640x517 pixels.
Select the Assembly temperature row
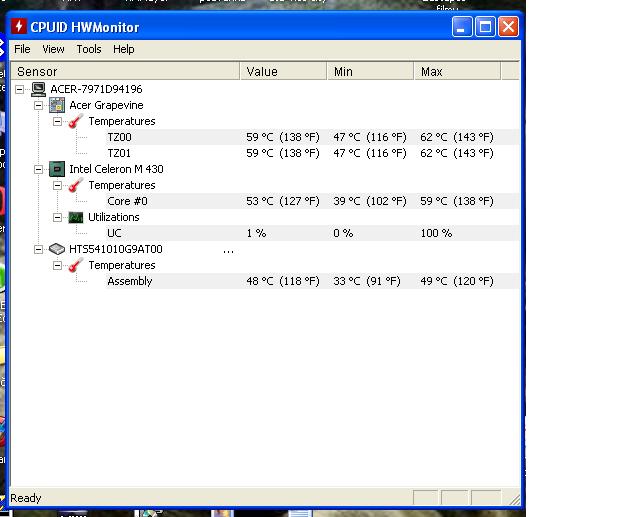tap(313, 281)
